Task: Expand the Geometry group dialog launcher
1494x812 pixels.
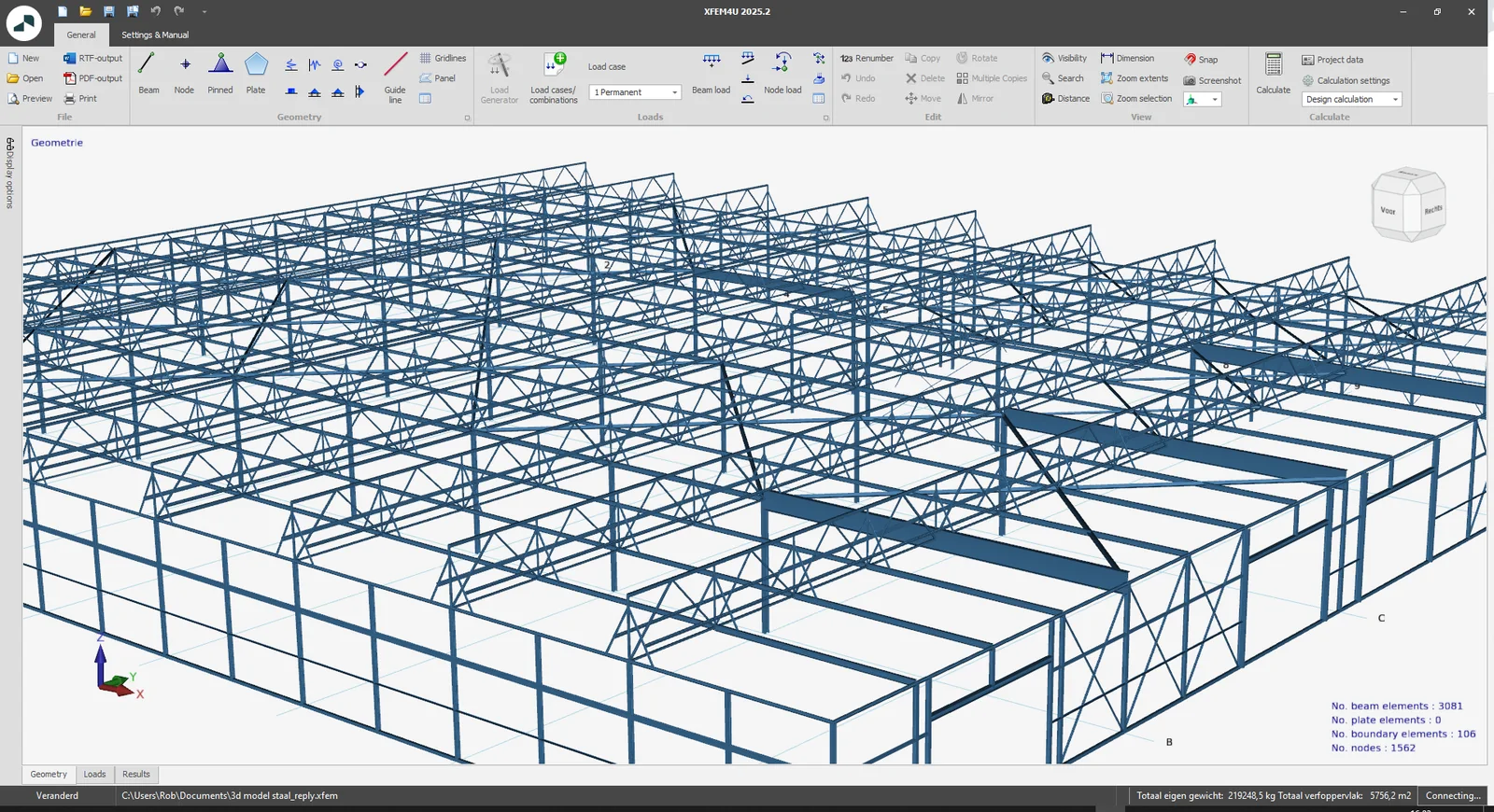Action: tap(467, 118)
